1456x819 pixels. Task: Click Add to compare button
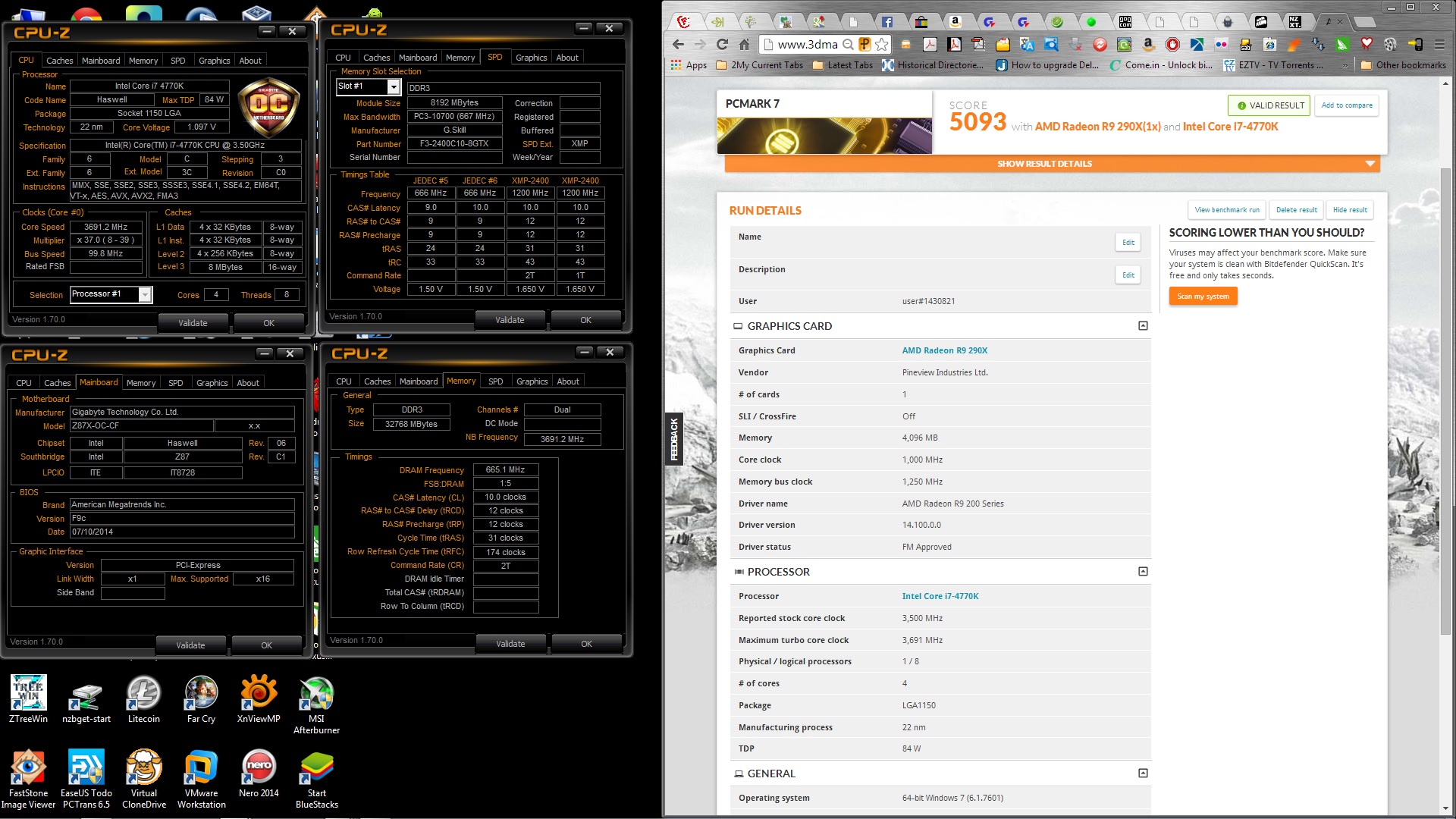(x=1347, y=105)
